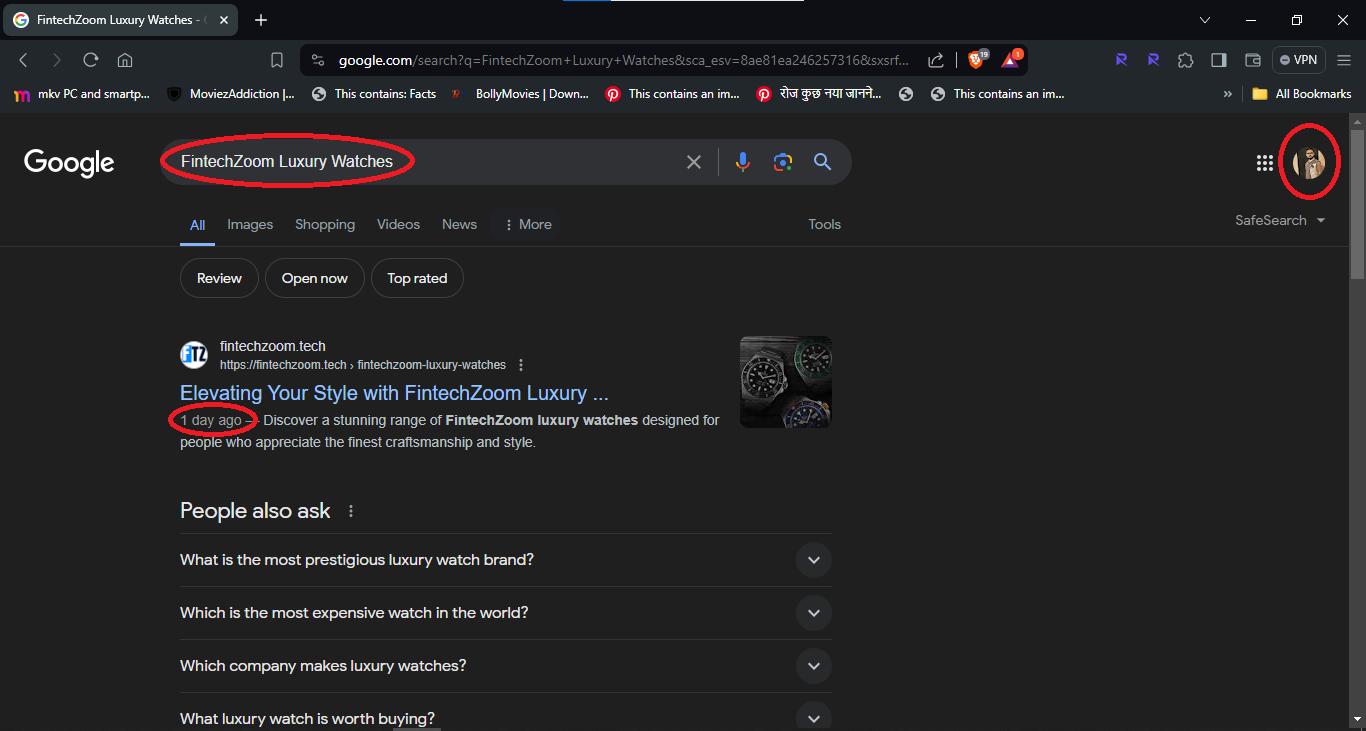1366x731 pixels.
Task: Toggle the browser sidebar panel icon
Action: [1218, 60]
